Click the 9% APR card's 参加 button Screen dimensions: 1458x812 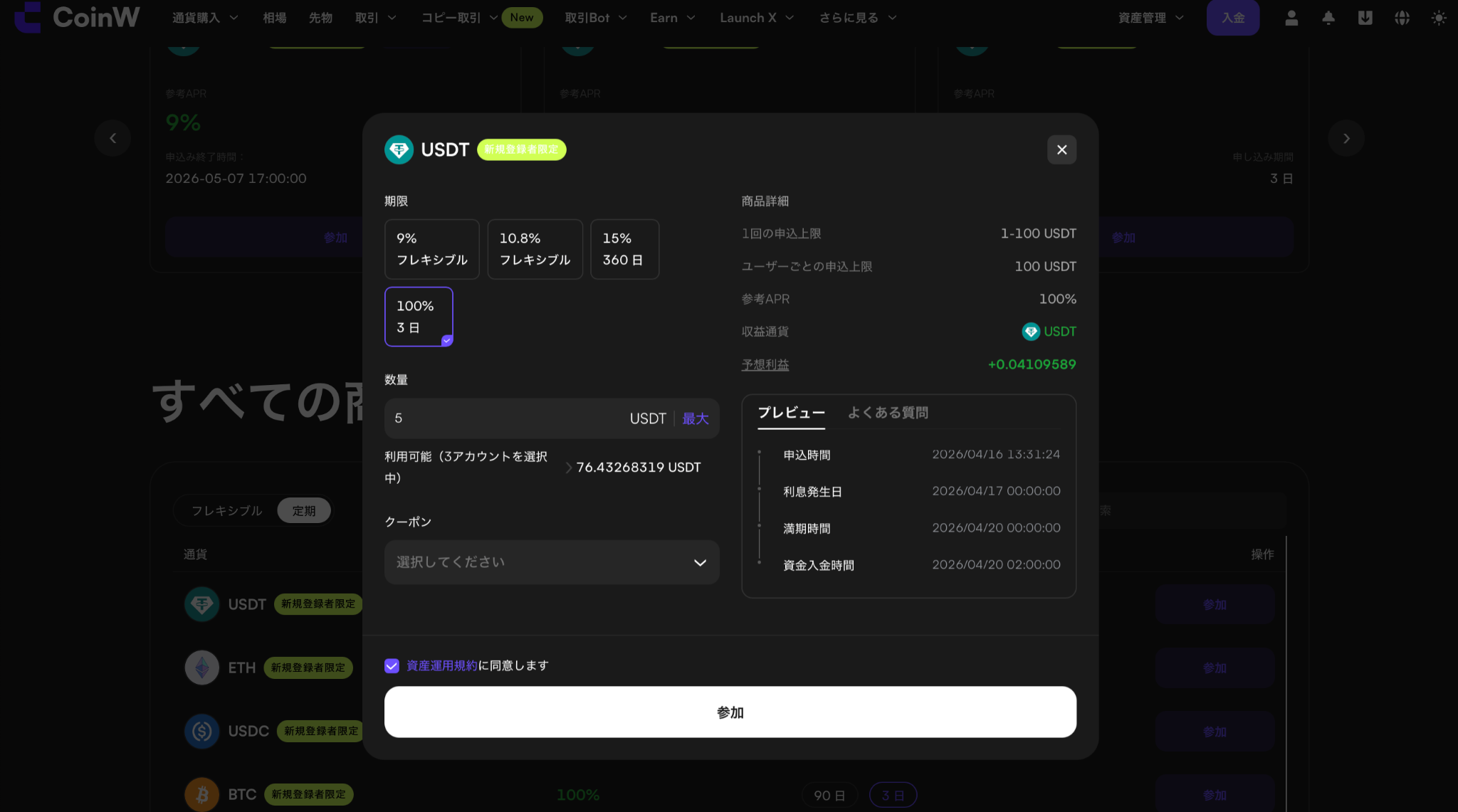[x=335, y=237]
